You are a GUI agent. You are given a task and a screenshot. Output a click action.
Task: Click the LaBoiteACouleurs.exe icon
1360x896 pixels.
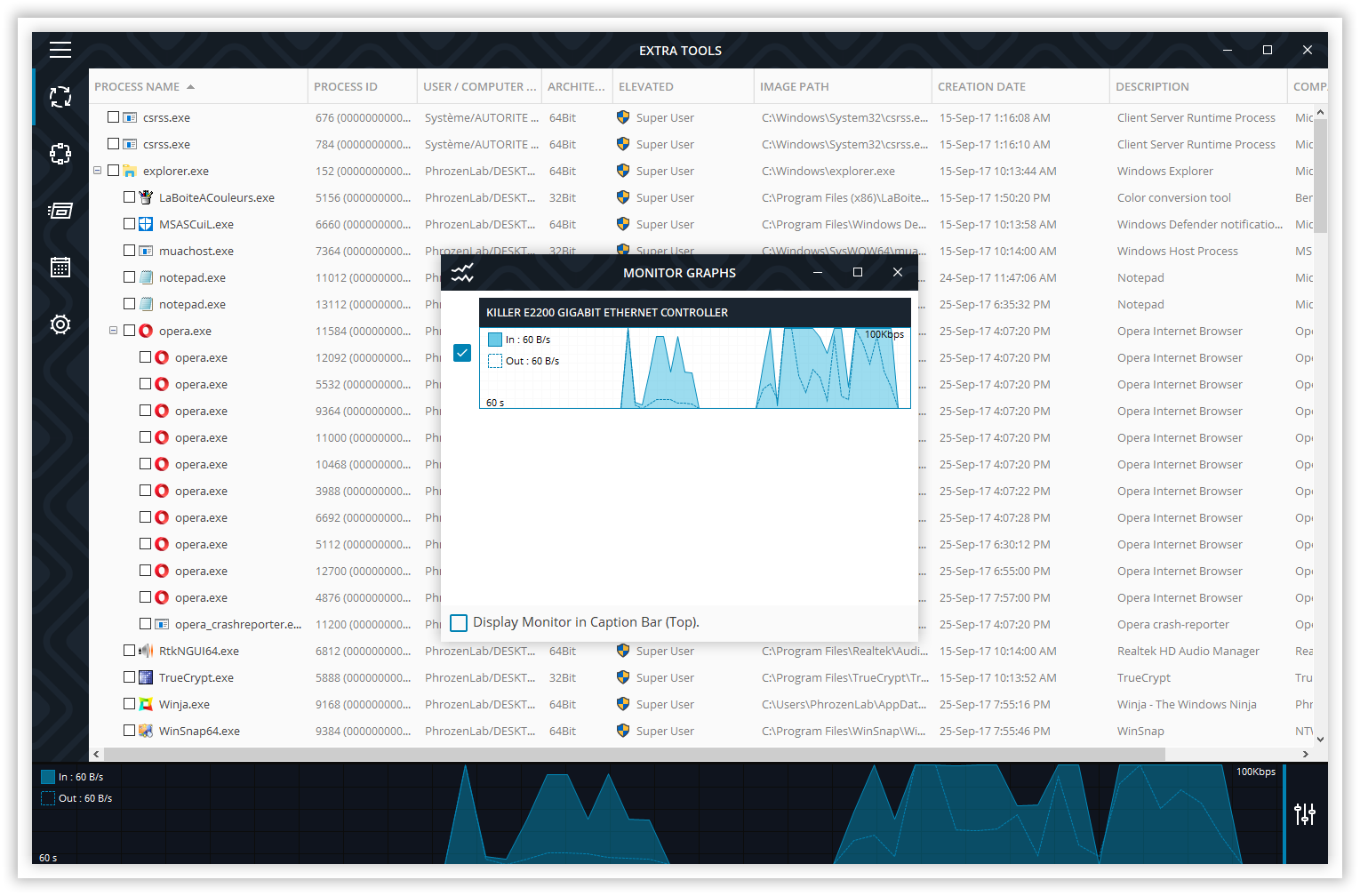(x=146, y=197)
